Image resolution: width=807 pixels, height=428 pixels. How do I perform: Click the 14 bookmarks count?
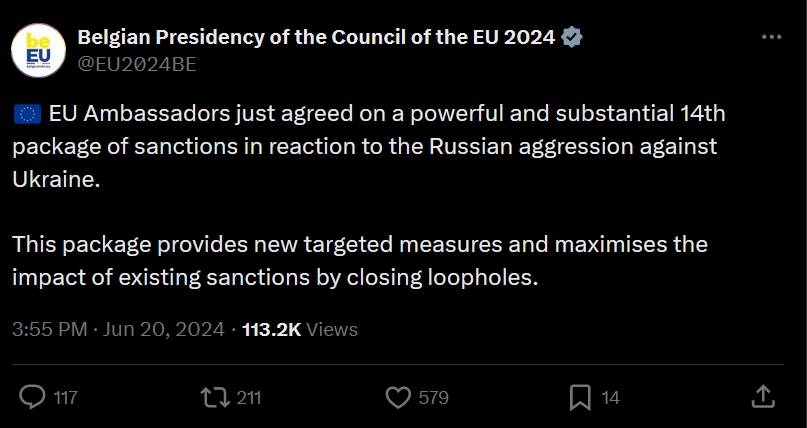pyautogui.click(x=611, y=398)
